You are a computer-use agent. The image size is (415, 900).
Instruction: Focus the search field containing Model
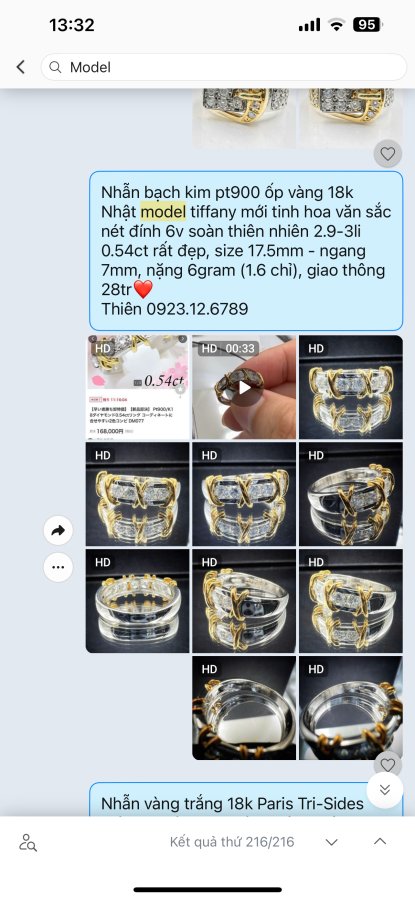(224, 67)
